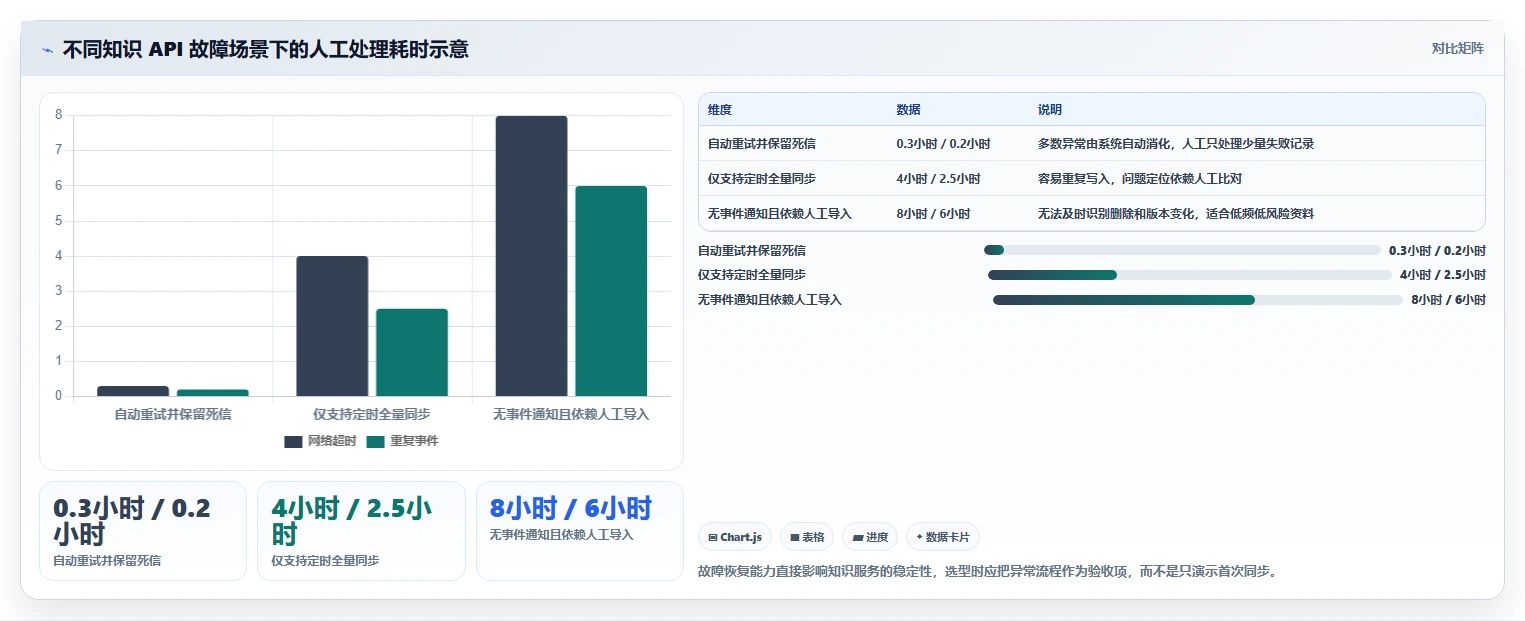Click table cell 自动重试并保留死信
The width and height of the screenshot is (1525, 621).
pos(762,144)
